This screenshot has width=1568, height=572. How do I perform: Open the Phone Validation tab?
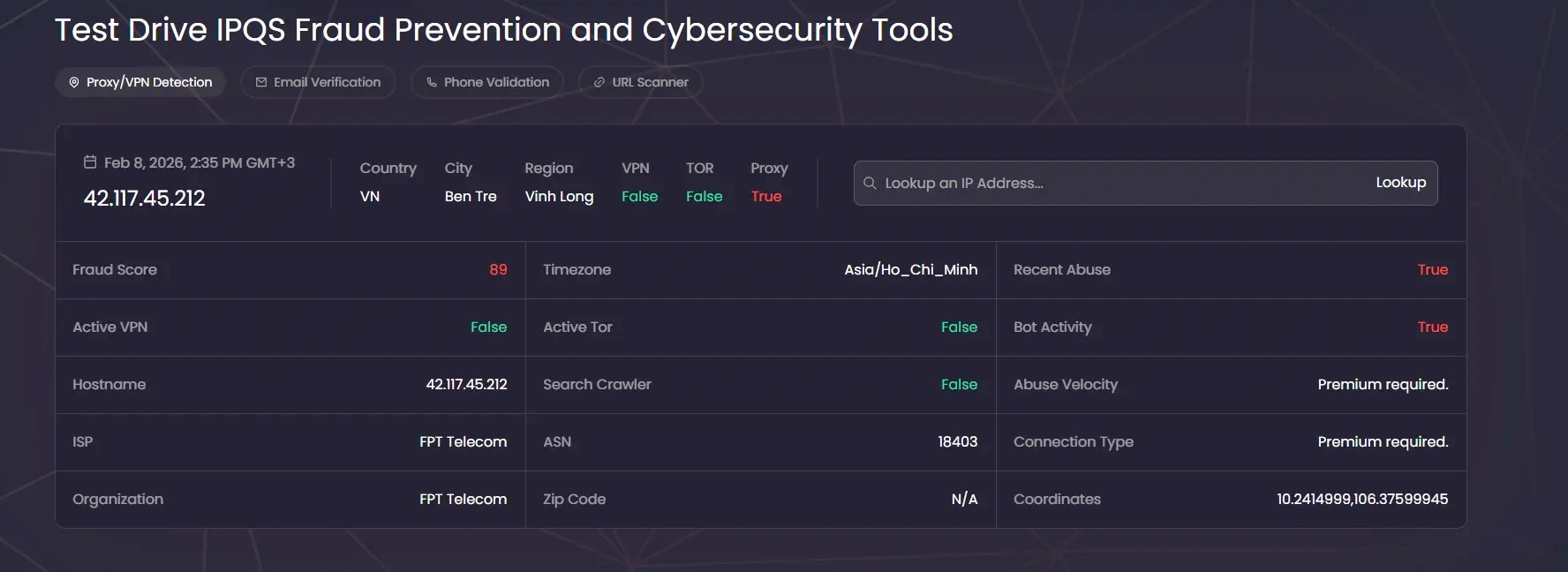point(487,82)
